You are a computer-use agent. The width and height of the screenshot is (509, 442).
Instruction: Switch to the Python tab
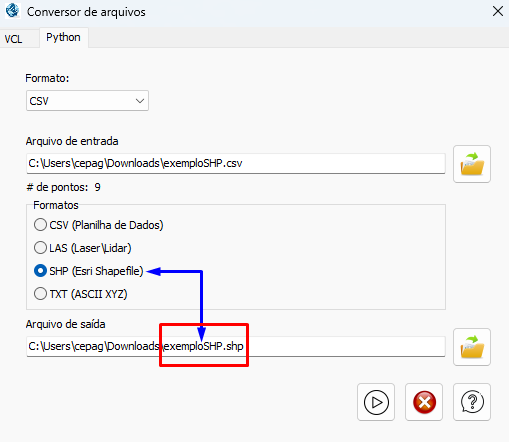point(63,37)
